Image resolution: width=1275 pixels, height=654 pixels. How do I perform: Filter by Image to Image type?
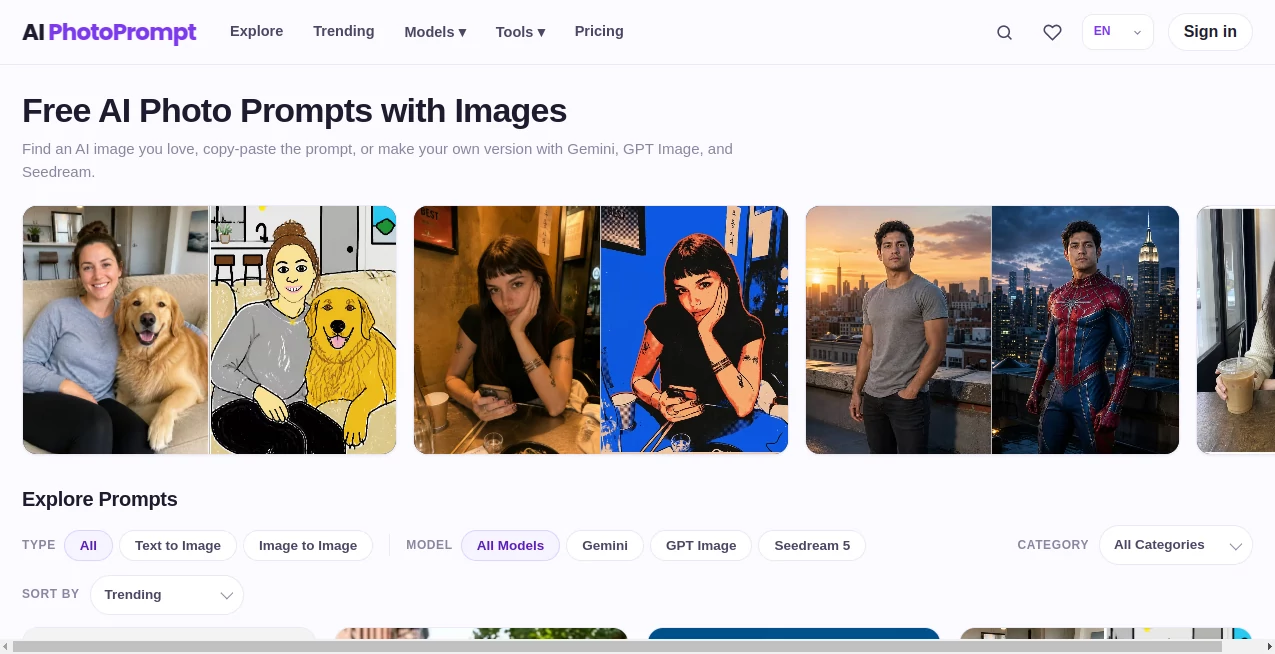(308, 545)
